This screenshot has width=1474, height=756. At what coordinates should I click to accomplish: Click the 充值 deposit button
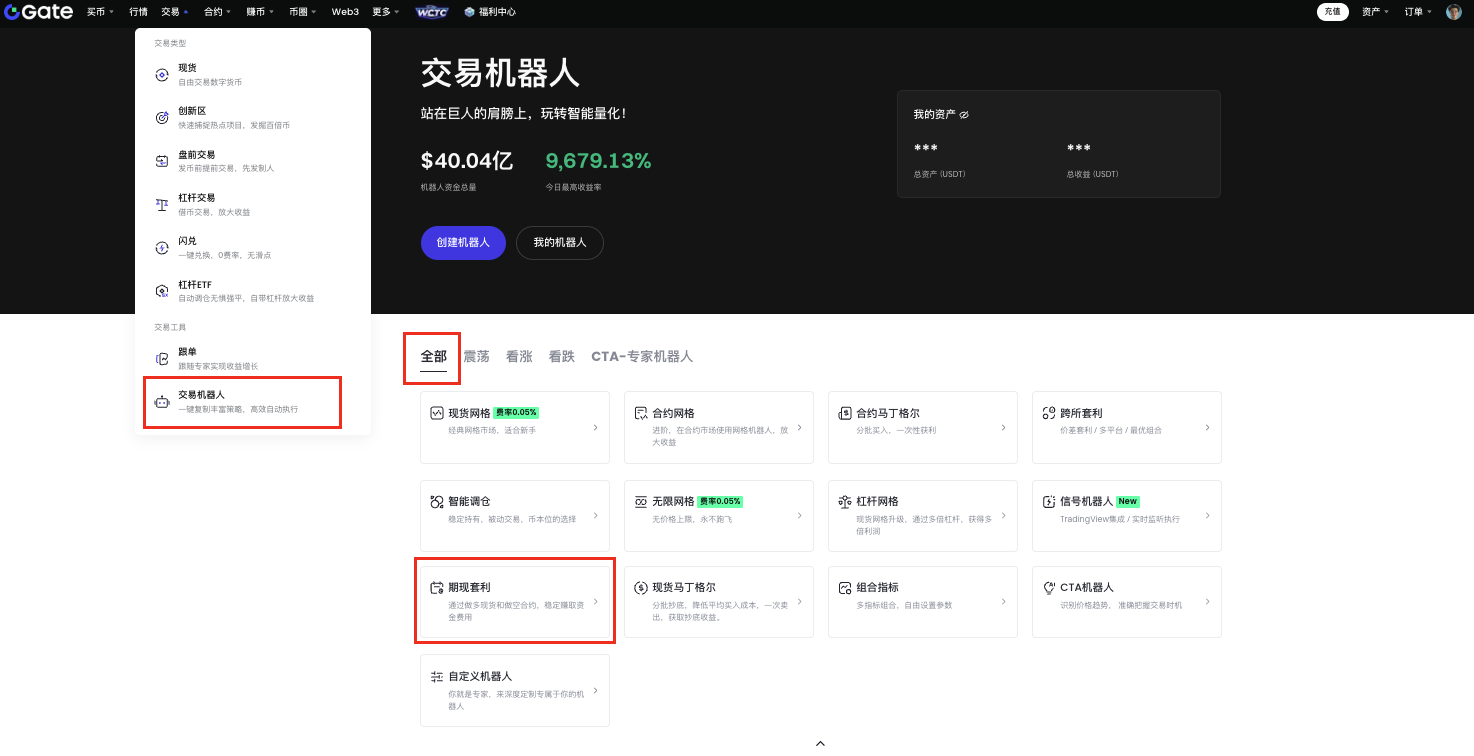coord(1332,12)
